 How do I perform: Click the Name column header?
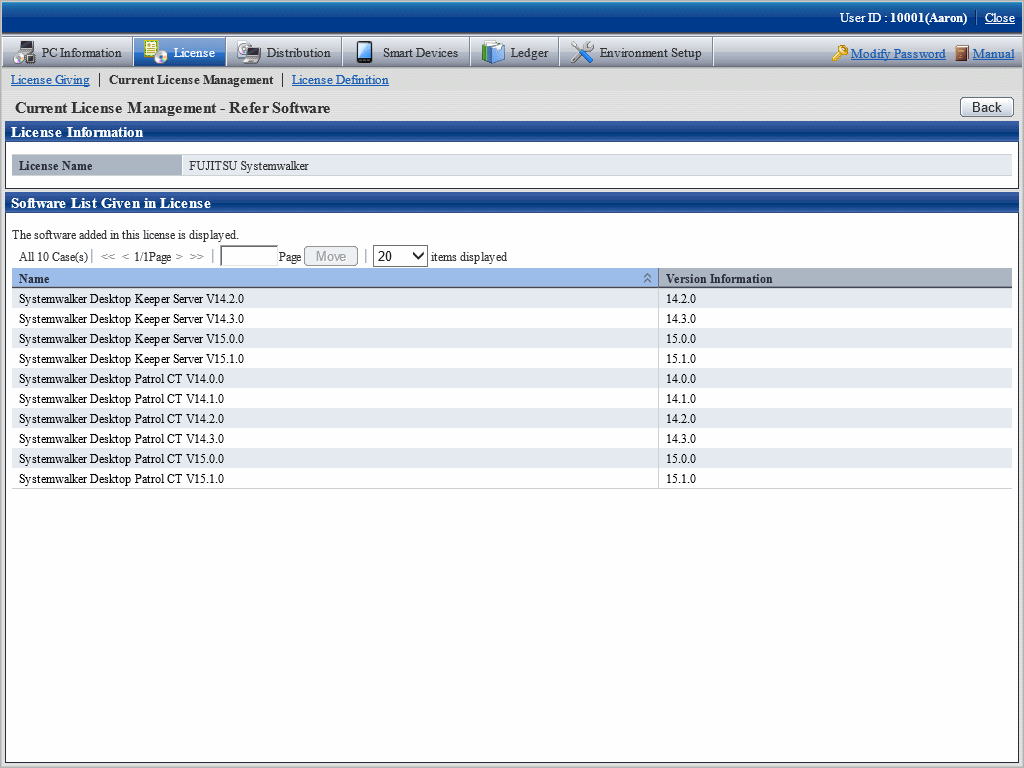(335, 278)
